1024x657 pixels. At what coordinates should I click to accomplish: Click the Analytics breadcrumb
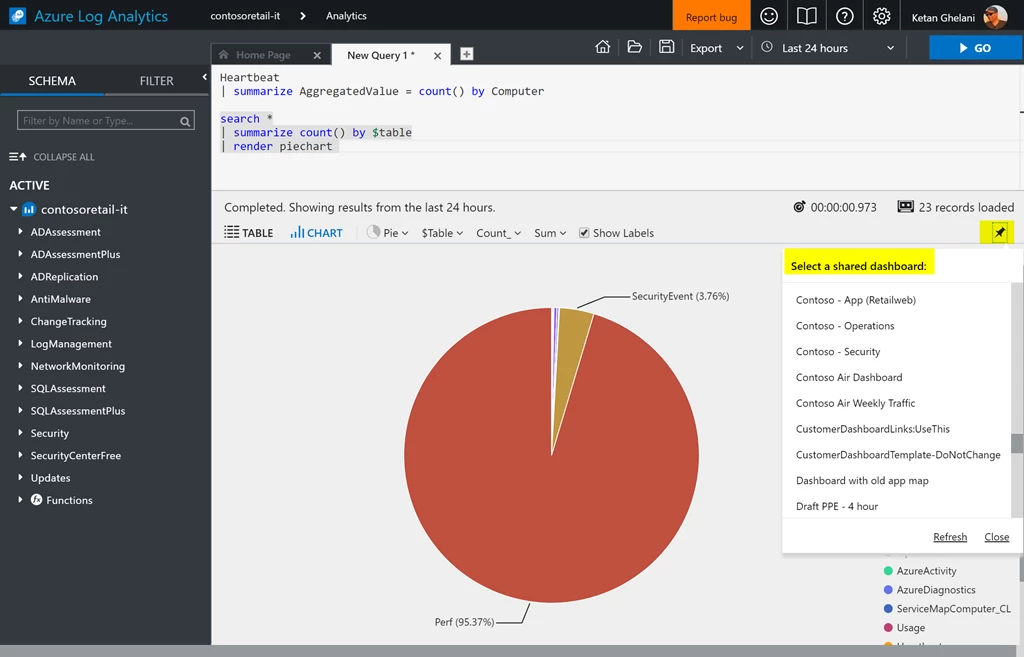pos(346,16)
